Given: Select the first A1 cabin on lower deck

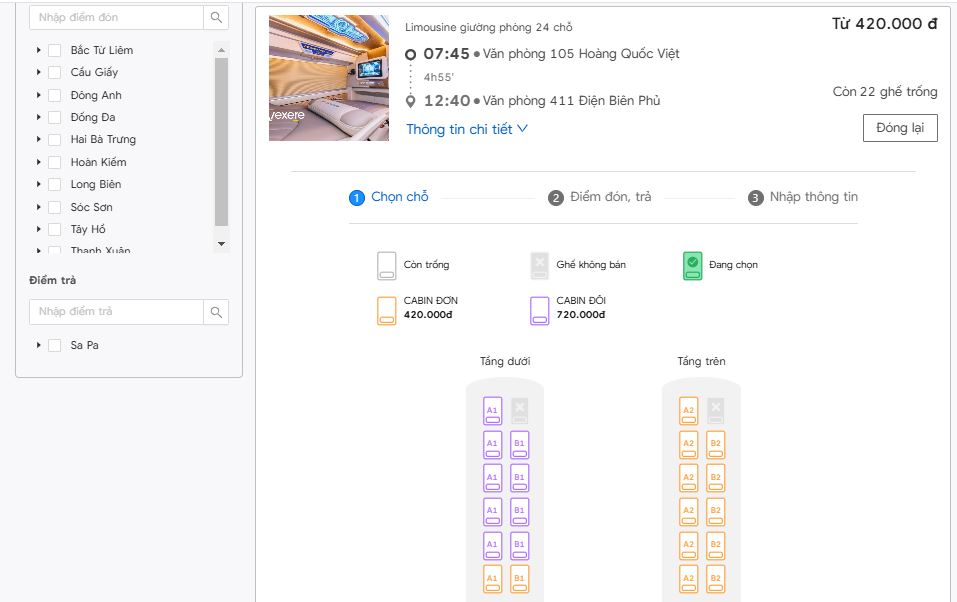Looking at the screenshot, I should (x=492, y=411).
